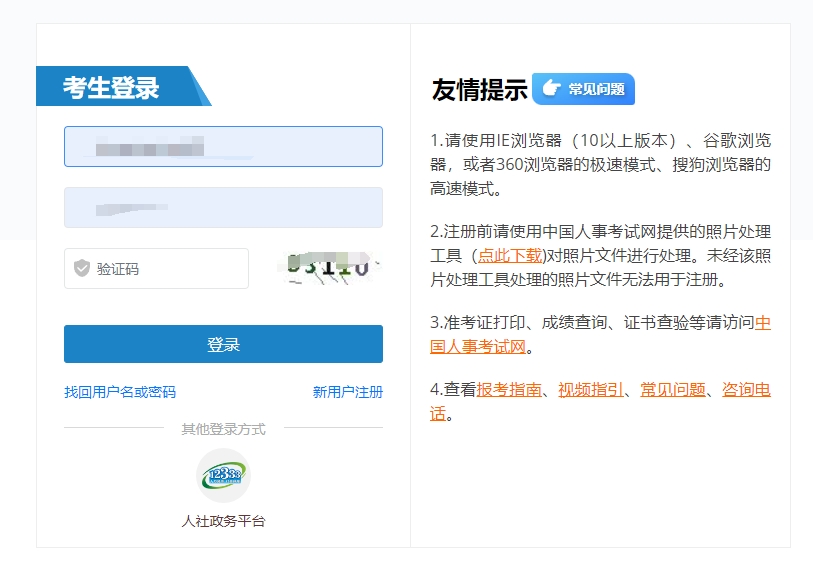Image resolution: width=813 pixels, height=565 pixels.
Task: Click the 12333 logo icon for alternative login
Action: tap(223, 476)
